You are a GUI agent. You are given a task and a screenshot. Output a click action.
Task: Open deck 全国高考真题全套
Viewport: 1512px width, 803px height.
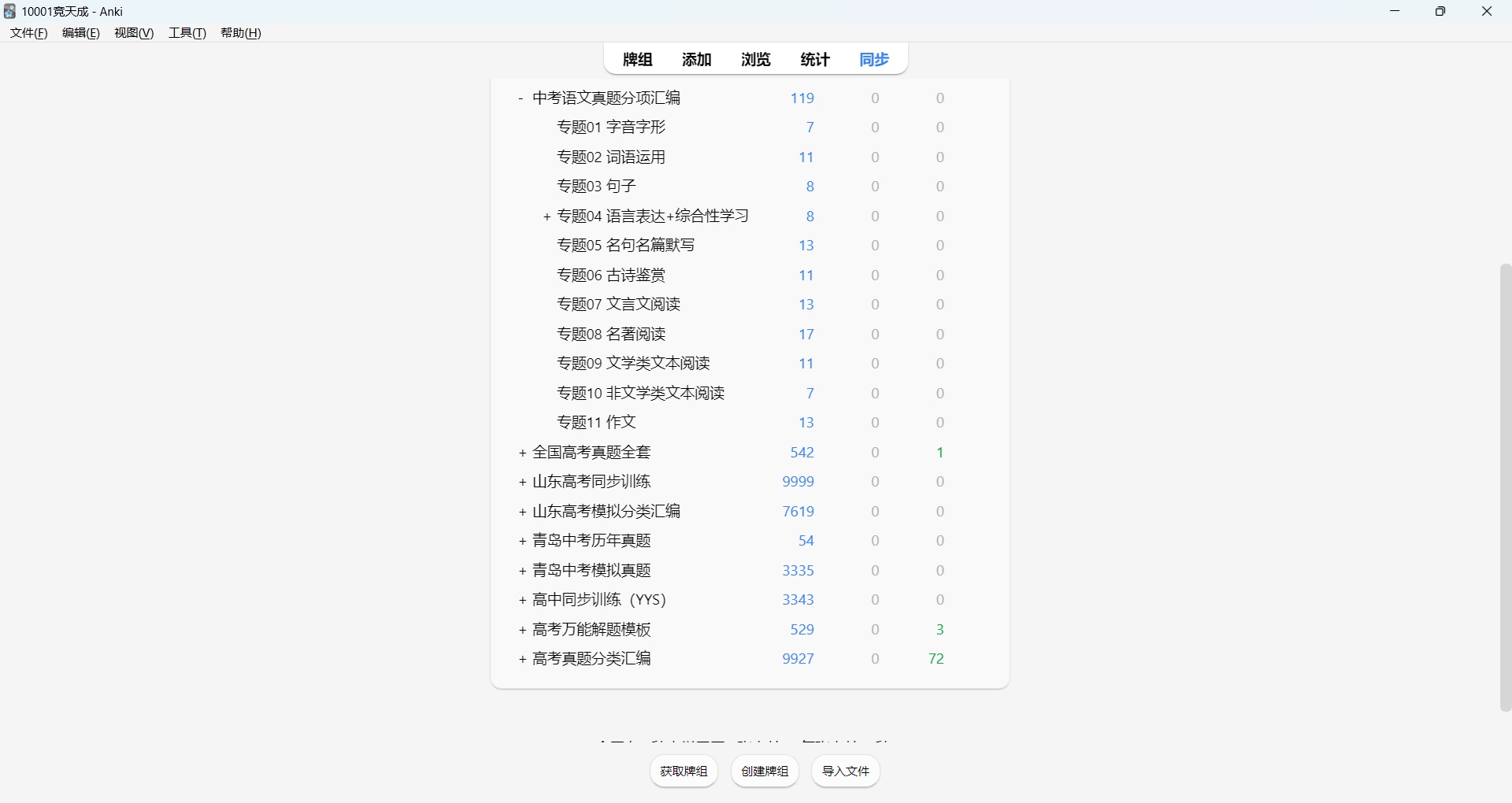[x=591, y=453]
